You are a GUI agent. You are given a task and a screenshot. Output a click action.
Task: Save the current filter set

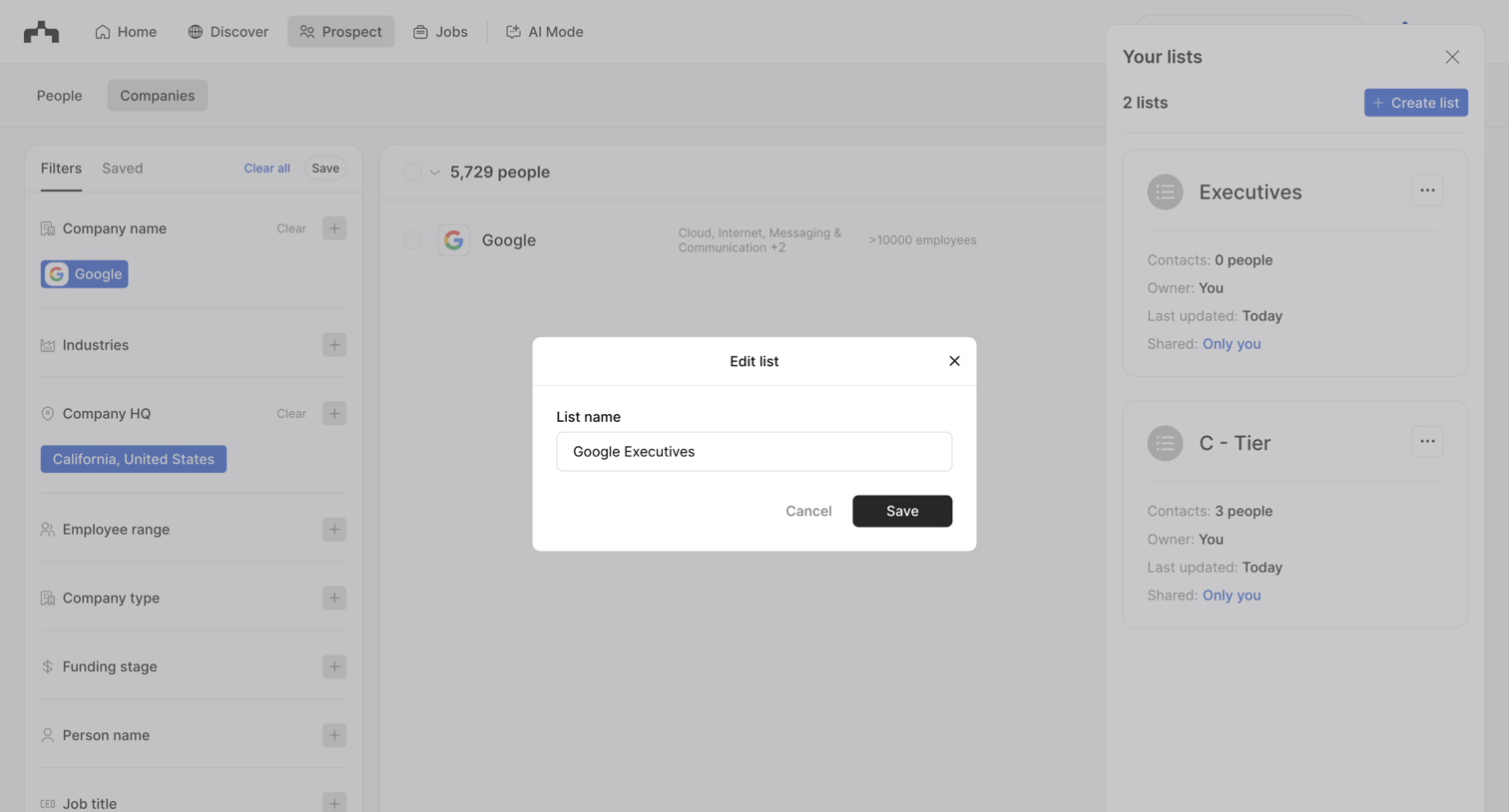(x=325, y=169)
